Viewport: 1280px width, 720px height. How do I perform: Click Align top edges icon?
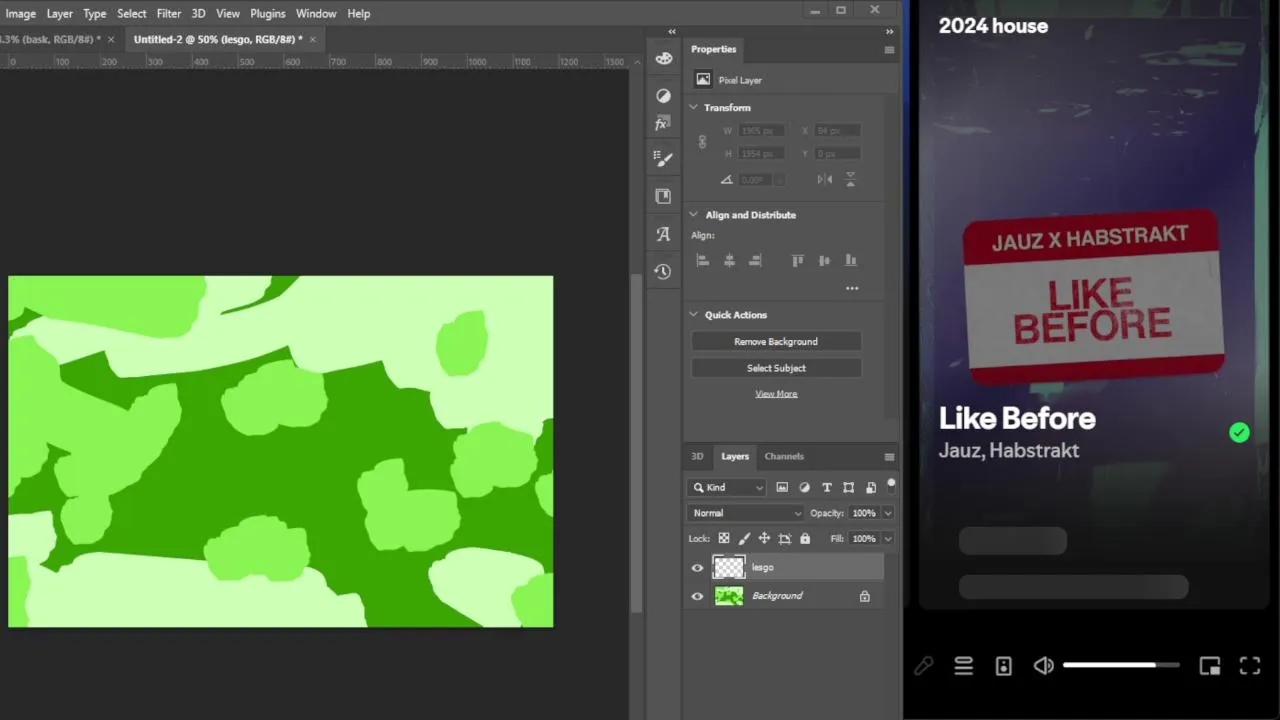tap(797, 260)
